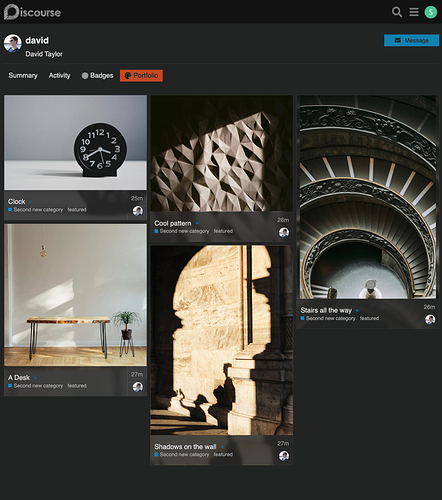
Task: Open the desk and plant photo thumbnail
Action: 75,295
